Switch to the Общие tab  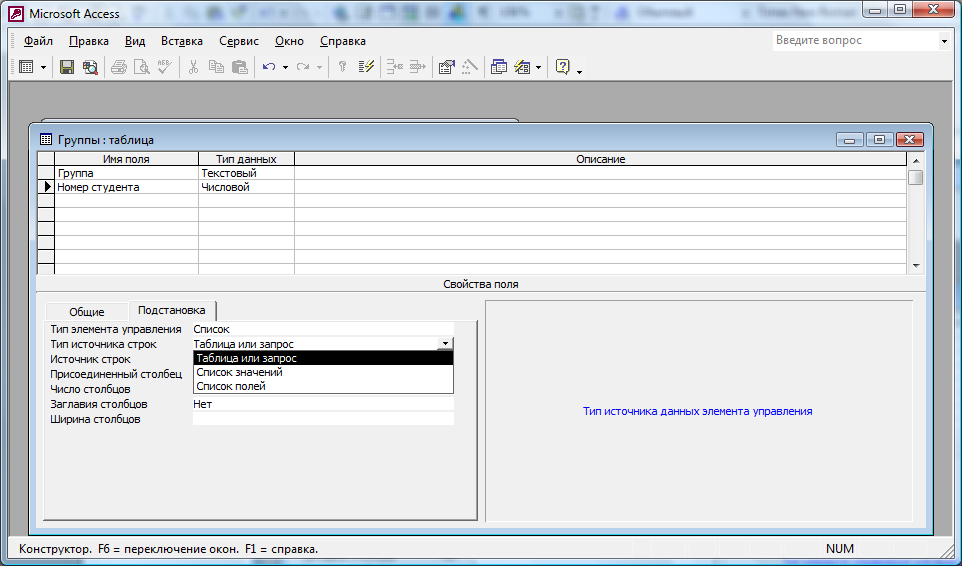tap(87, 312)
